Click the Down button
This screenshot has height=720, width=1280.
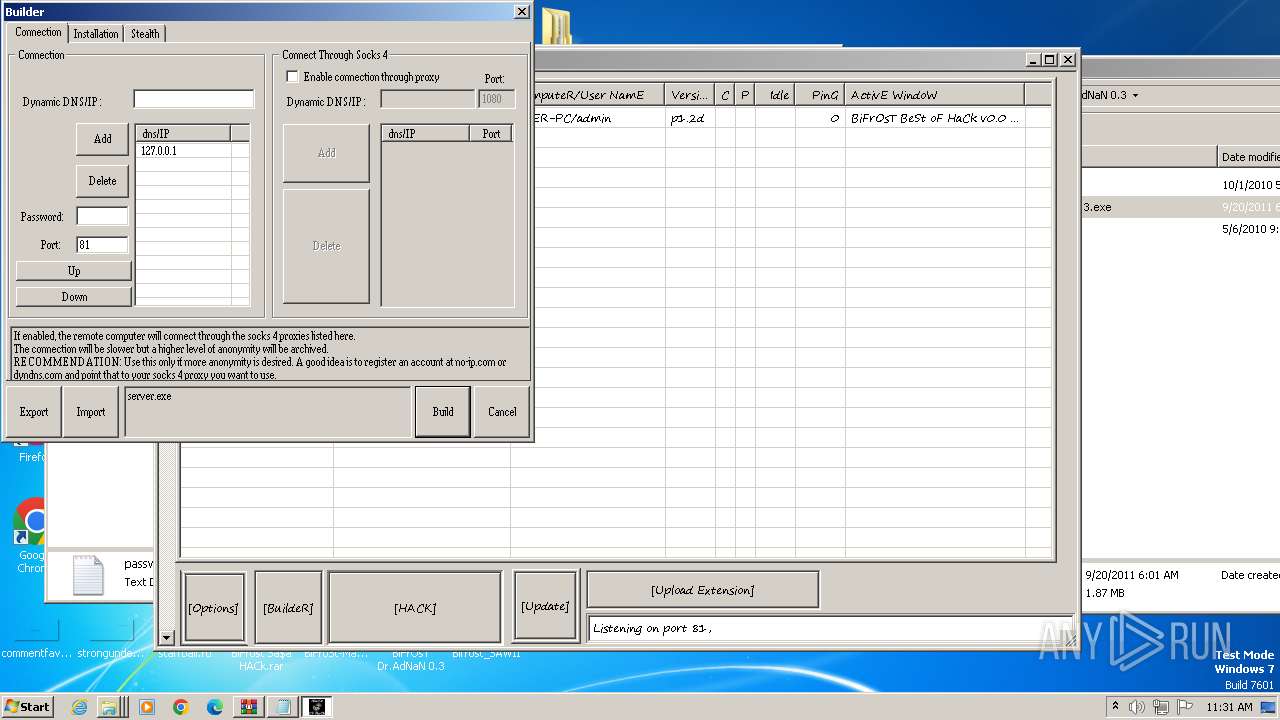click(x=74, y=297)
